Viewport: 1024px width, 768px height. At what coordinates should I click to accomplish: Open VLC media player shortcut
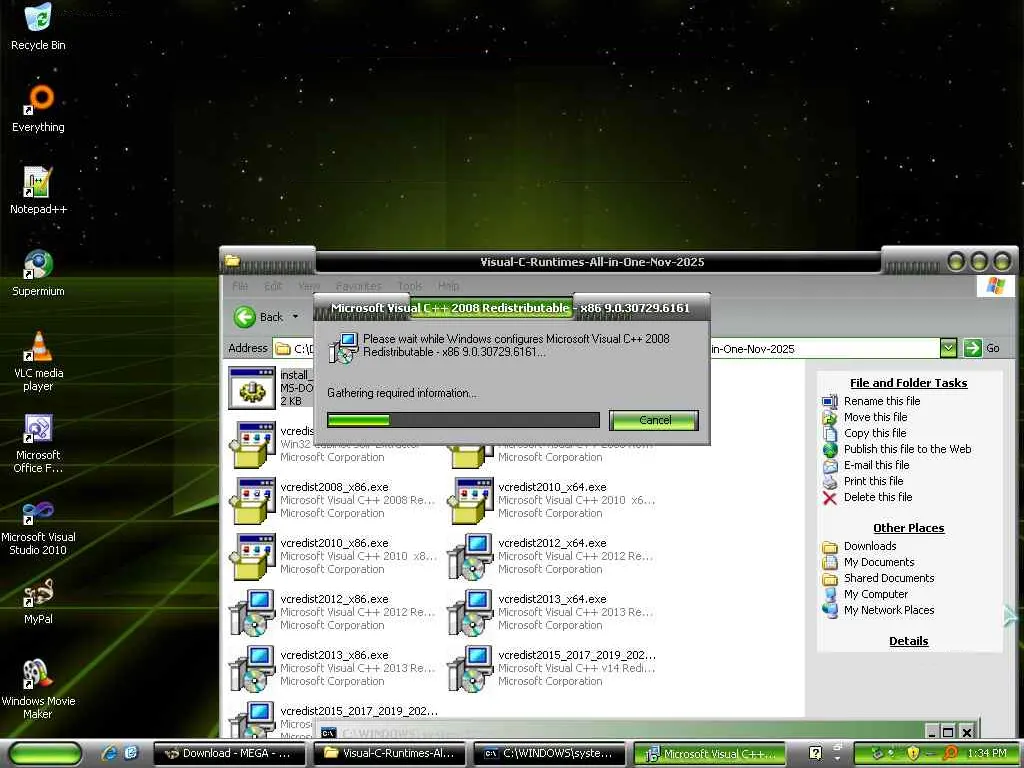pos(38,361)
